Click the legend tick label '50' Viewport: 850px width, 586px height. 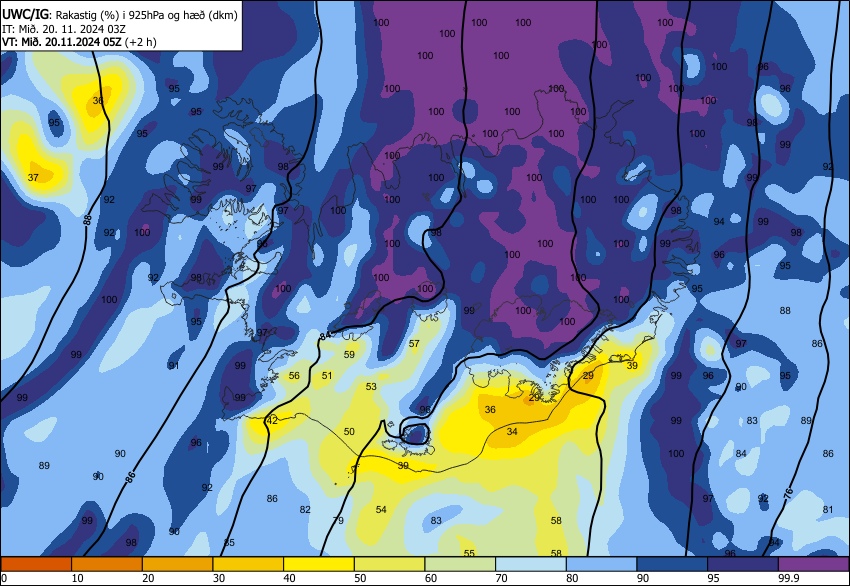(x=360, y=578)
